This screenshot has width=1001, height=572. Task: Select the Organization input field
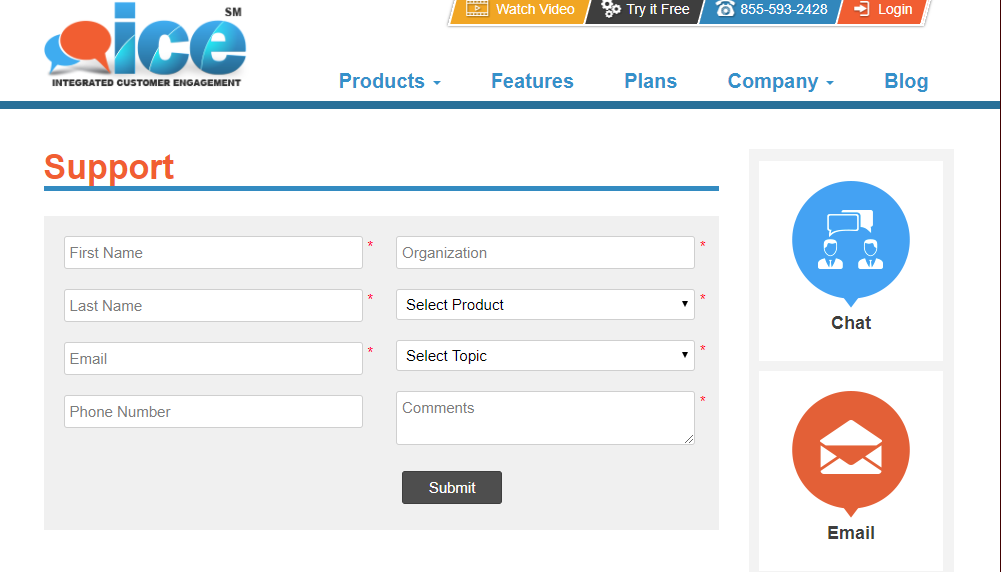[x=545, y=253]
